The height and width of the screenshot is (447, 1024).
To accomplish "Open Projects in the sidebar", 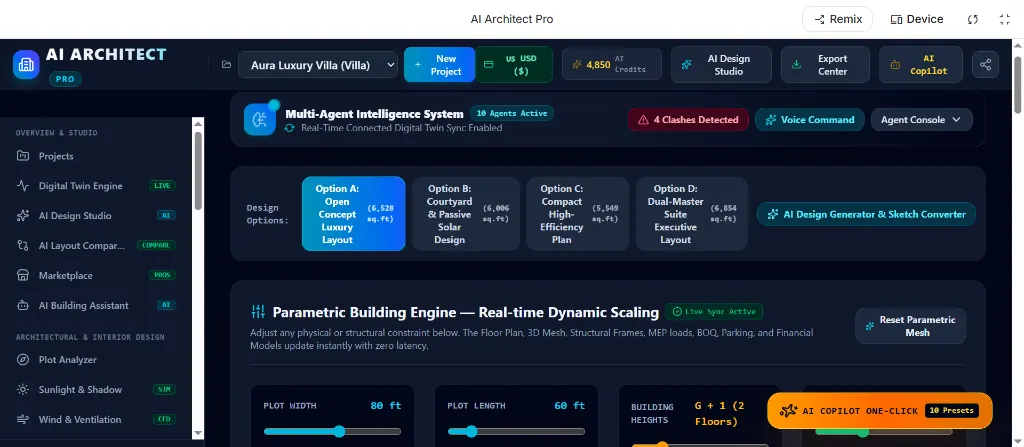I will point(97,156).
